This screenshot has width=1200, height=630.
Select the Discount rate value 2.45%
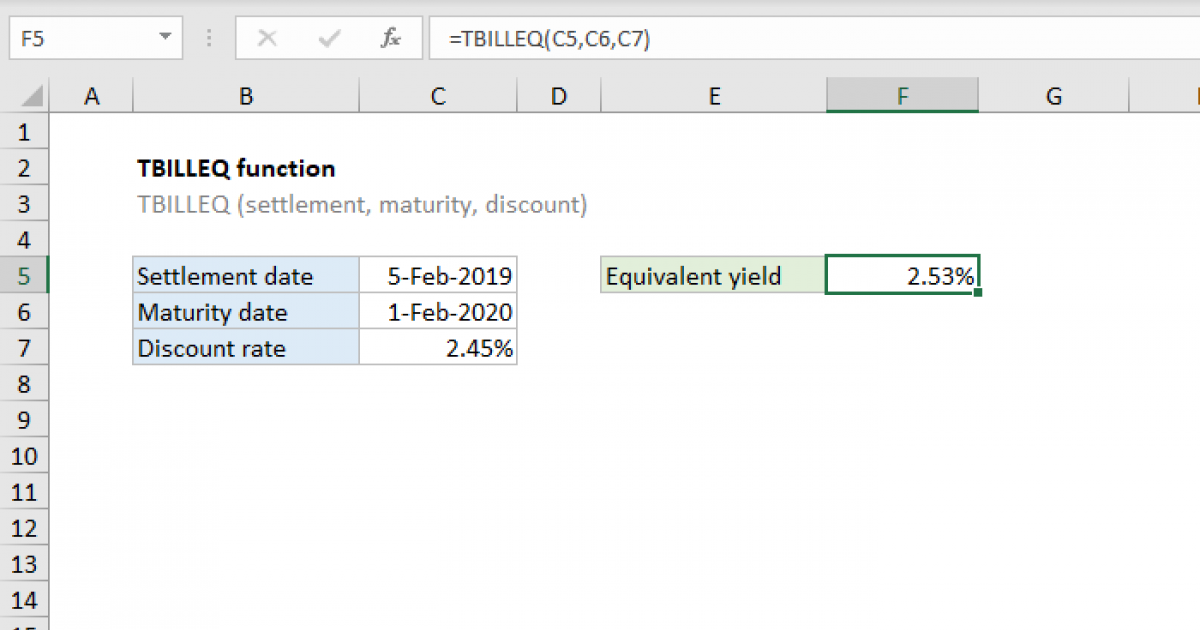coord(480,348)
